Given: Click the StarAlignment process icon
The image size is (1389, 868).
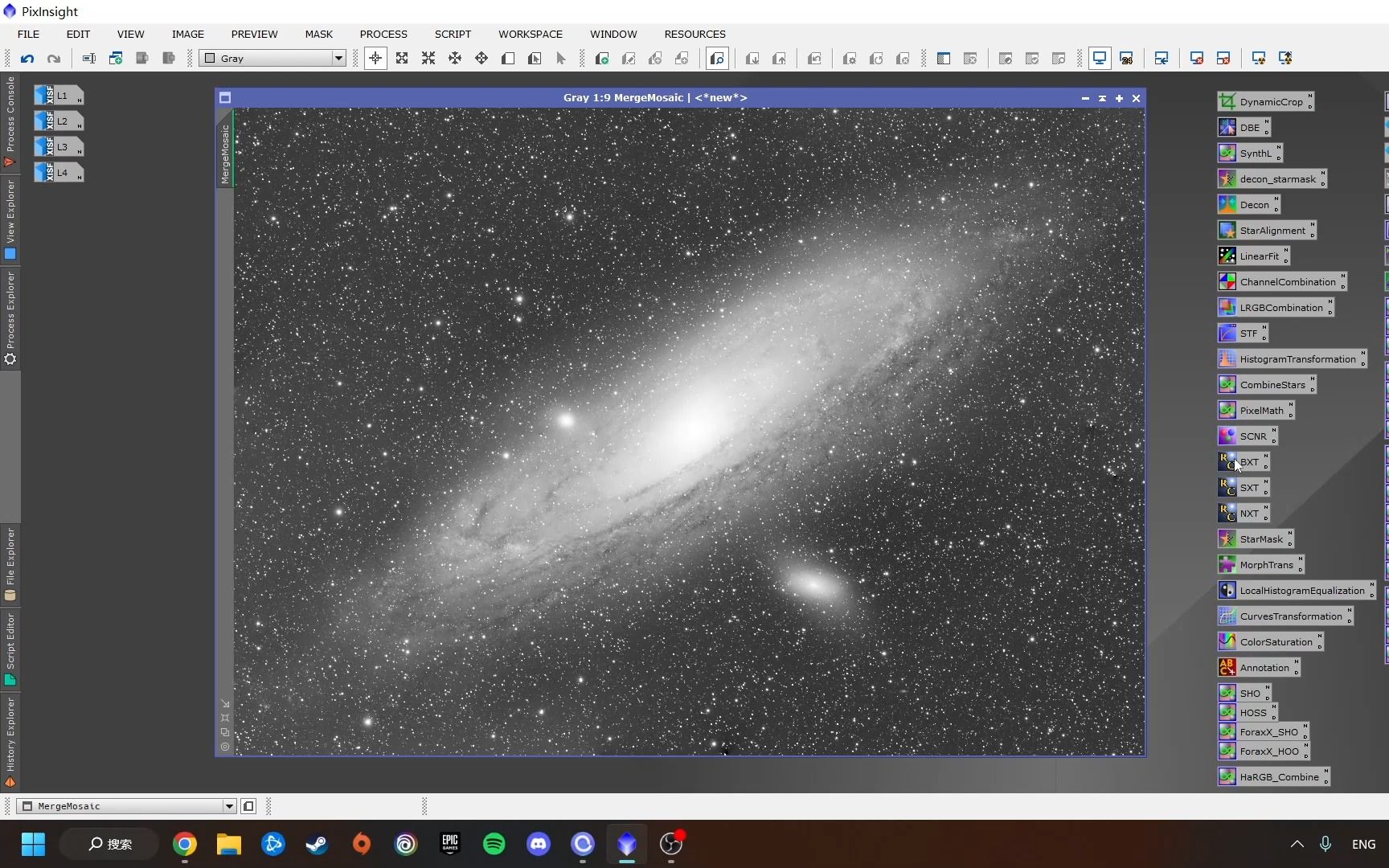Looking at the screenshot, I should point(1267,231).
